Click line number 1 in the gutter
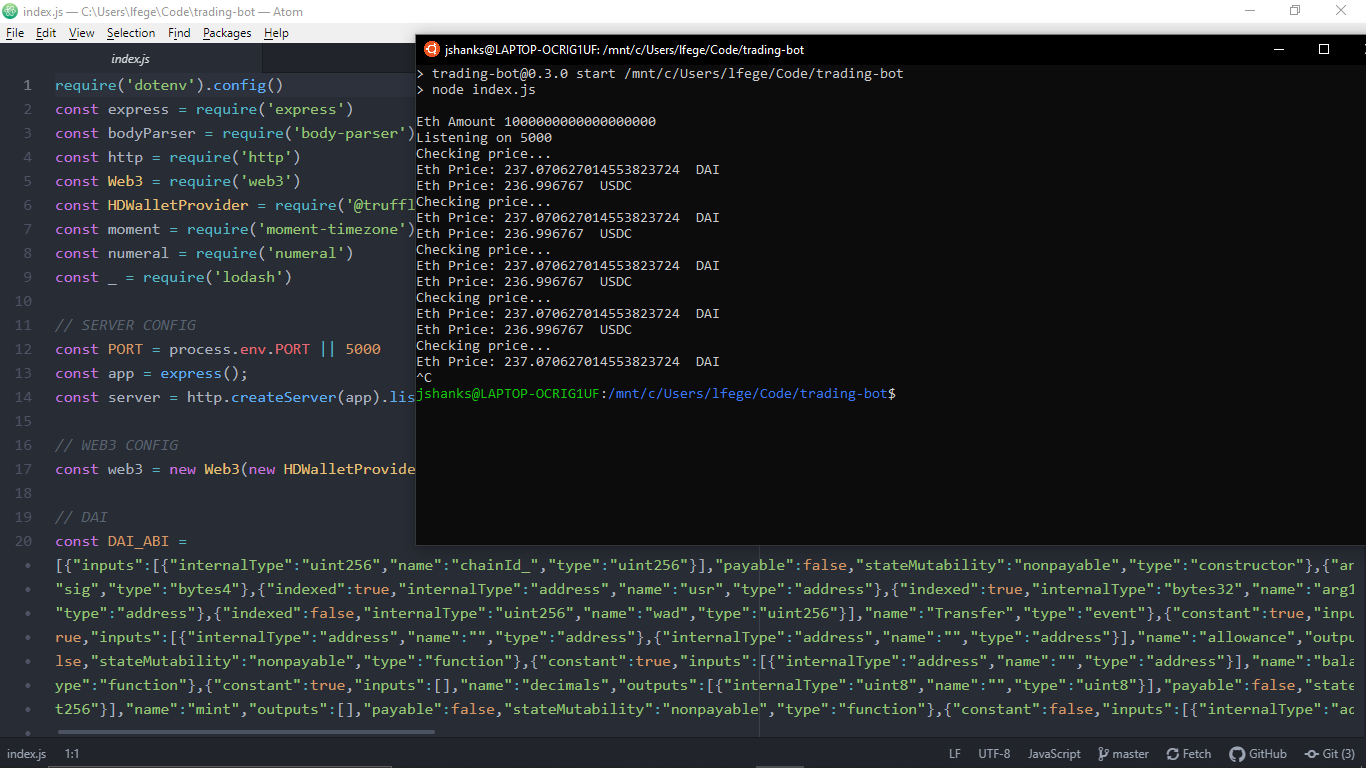 click(x=28, y=85)
